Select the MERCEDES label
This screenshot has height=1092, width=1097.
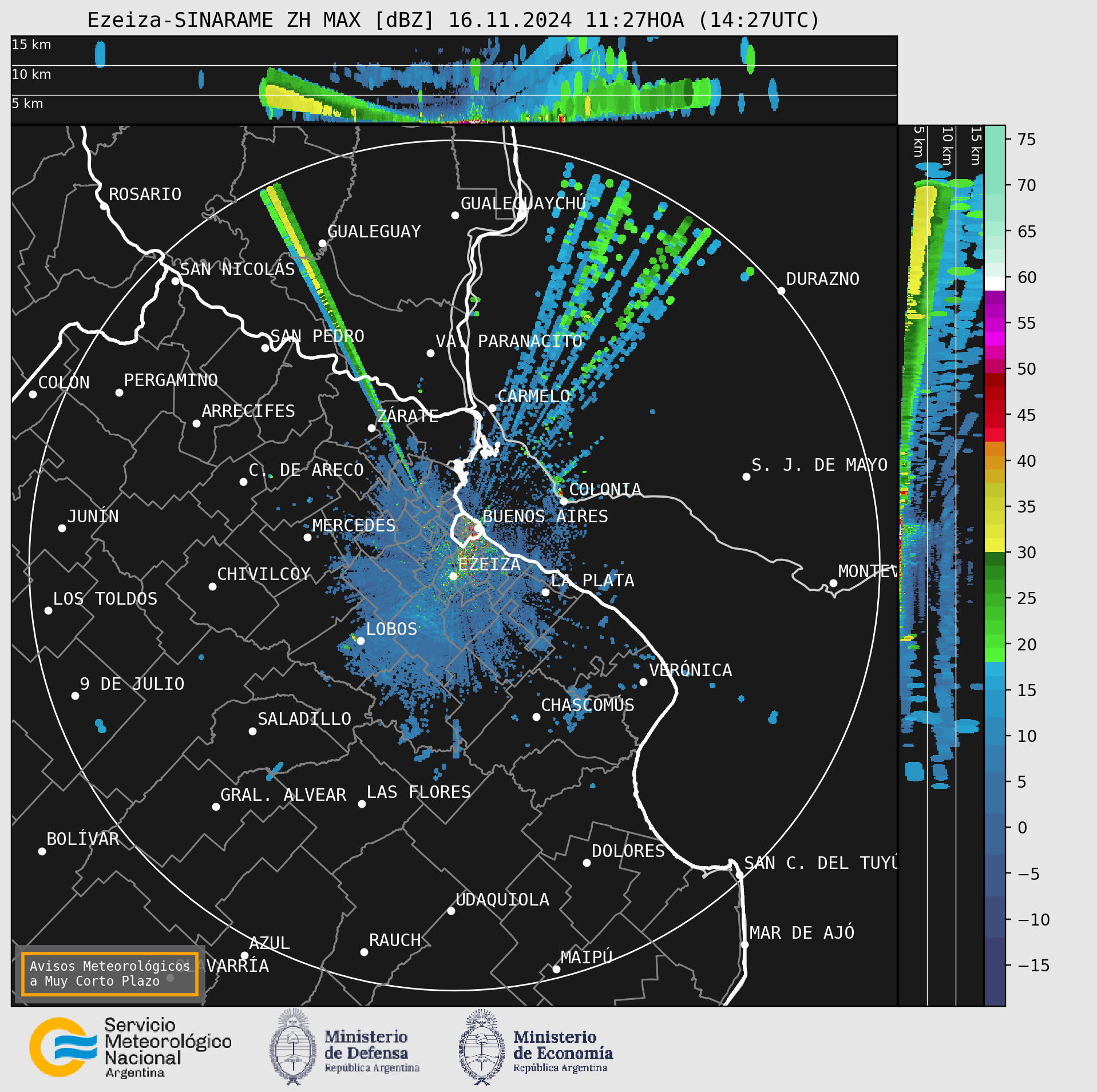(x=354, y=526)
